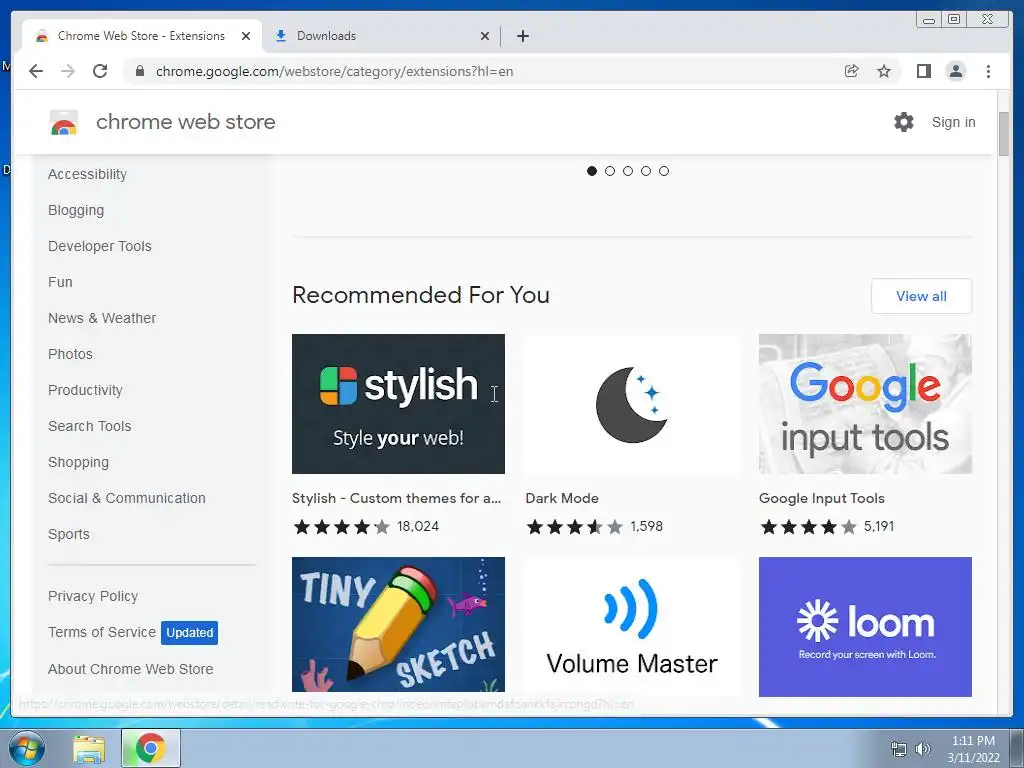Open the side panel icon
This screenshot has width=1024, height=768.
tap(923, 71)
